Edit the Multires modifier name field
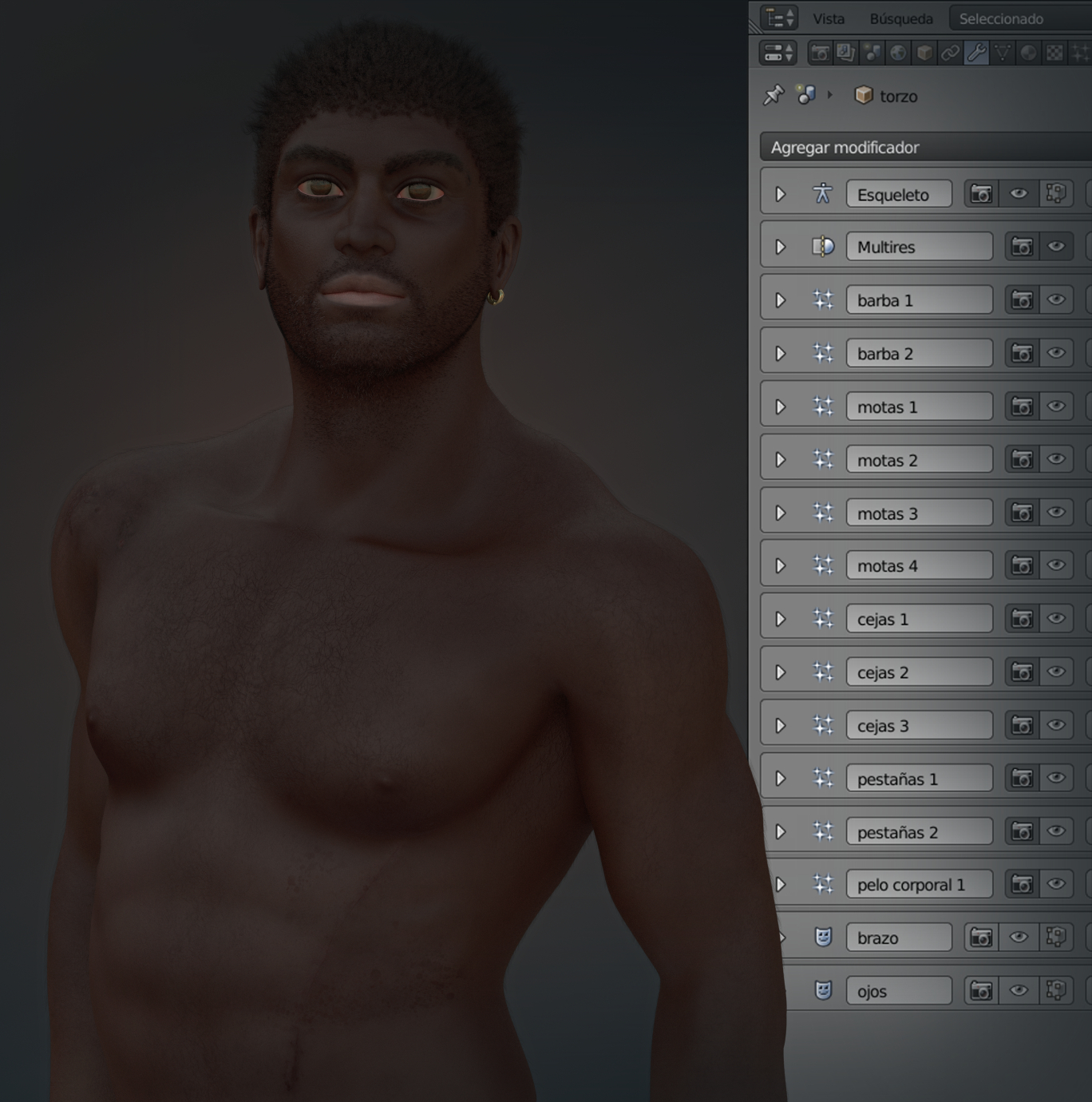Viewport: 1092px width, 1102px height. pyautogui.click(x=920, y=247)
